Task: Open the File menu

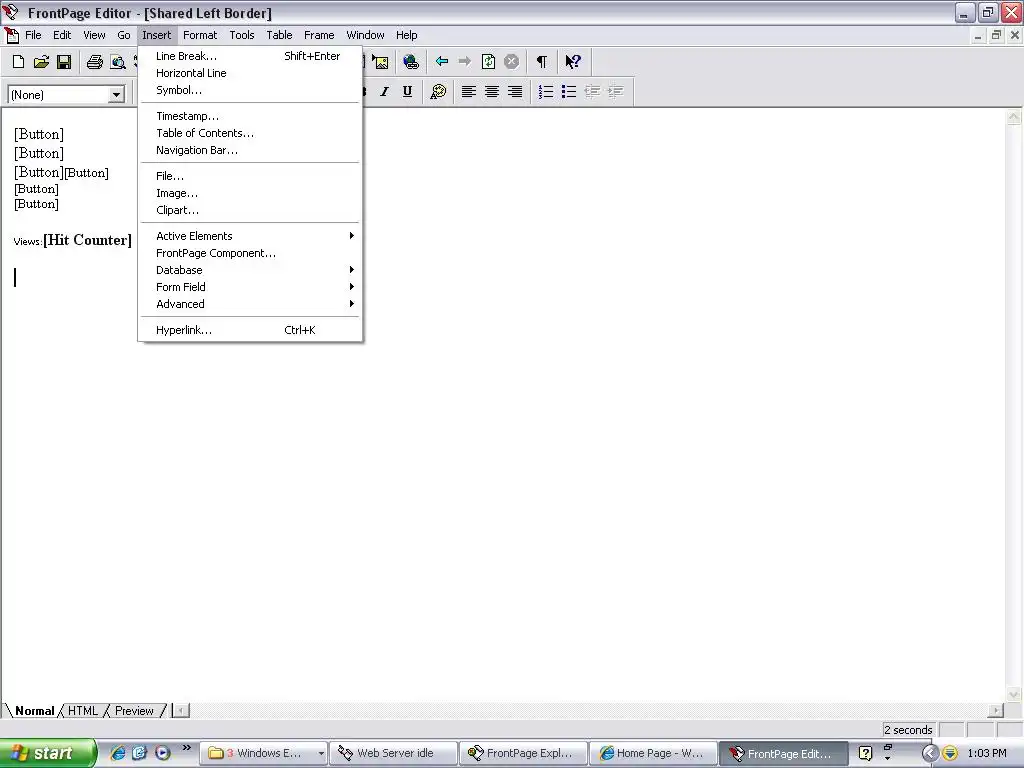Action: pyautogui.click(x=33, y=35)
